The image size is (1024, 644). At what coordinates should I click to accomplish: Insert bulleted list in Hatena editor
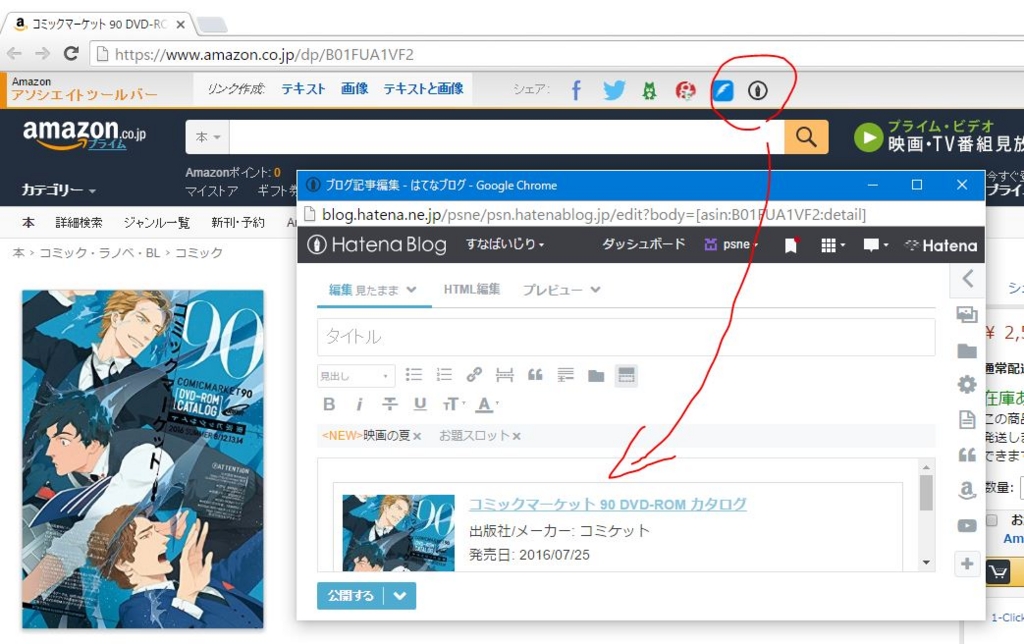pyautogui.click(x=413, y=374)
